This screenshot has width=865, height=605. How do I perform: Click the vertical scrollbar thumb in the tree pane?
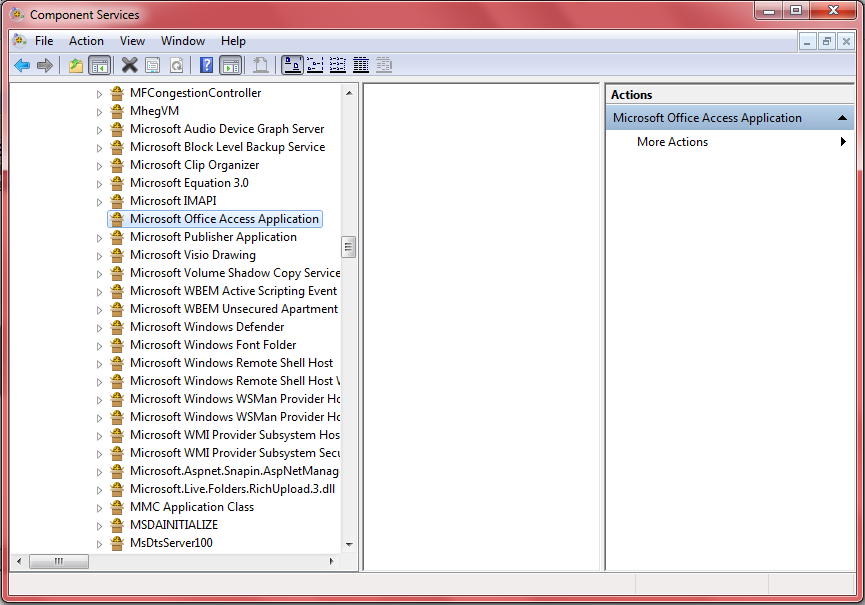click(349, 247)
